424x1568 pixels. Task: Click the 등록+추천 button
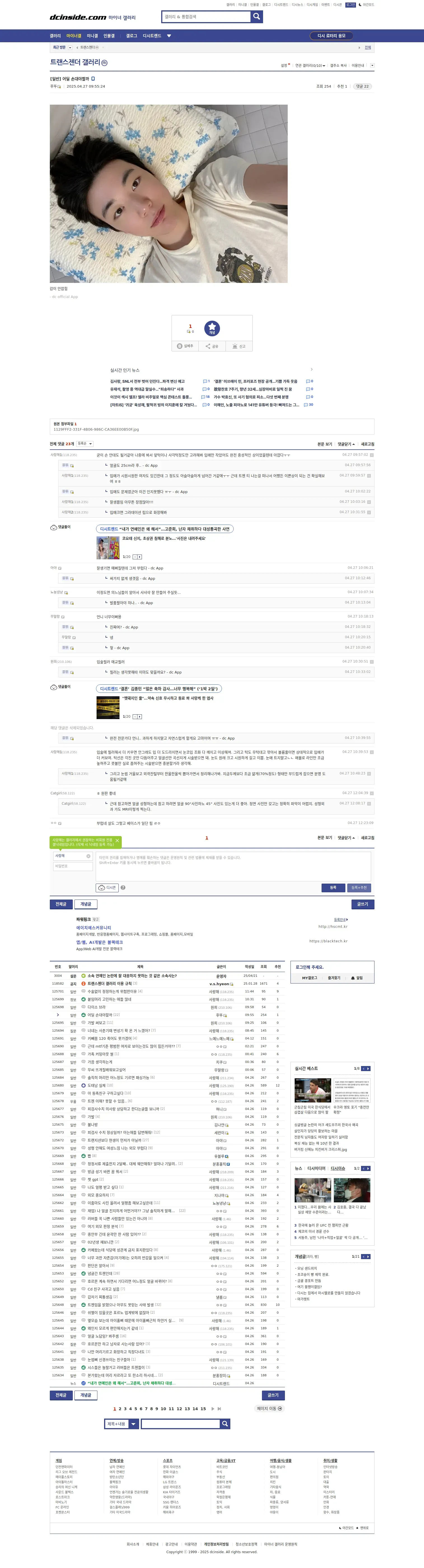359,888
